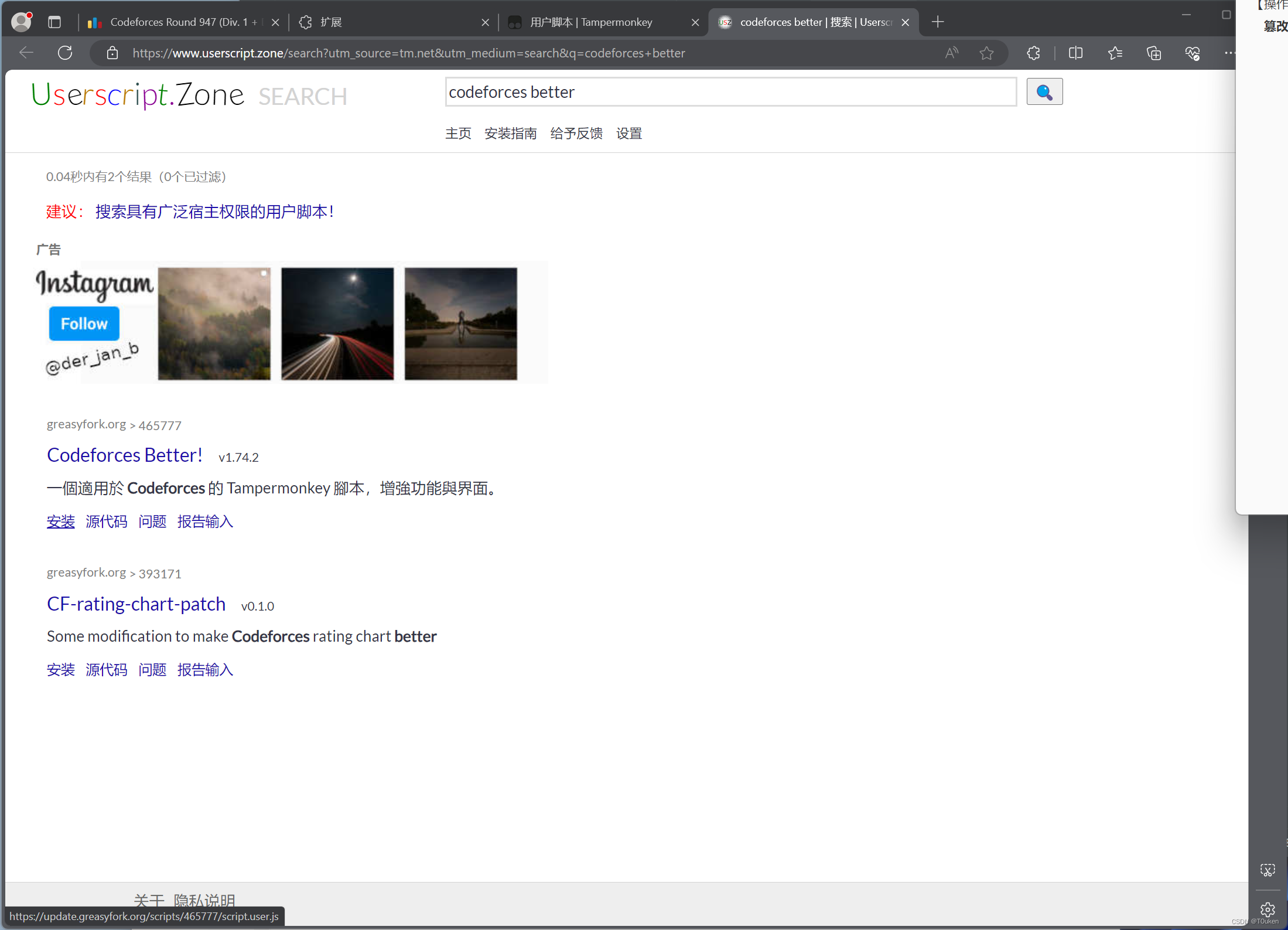The height and width of the screenshot is (930, 1288).
Task: Open CF-rating-chart-patch result title
Action: [136, 604]
